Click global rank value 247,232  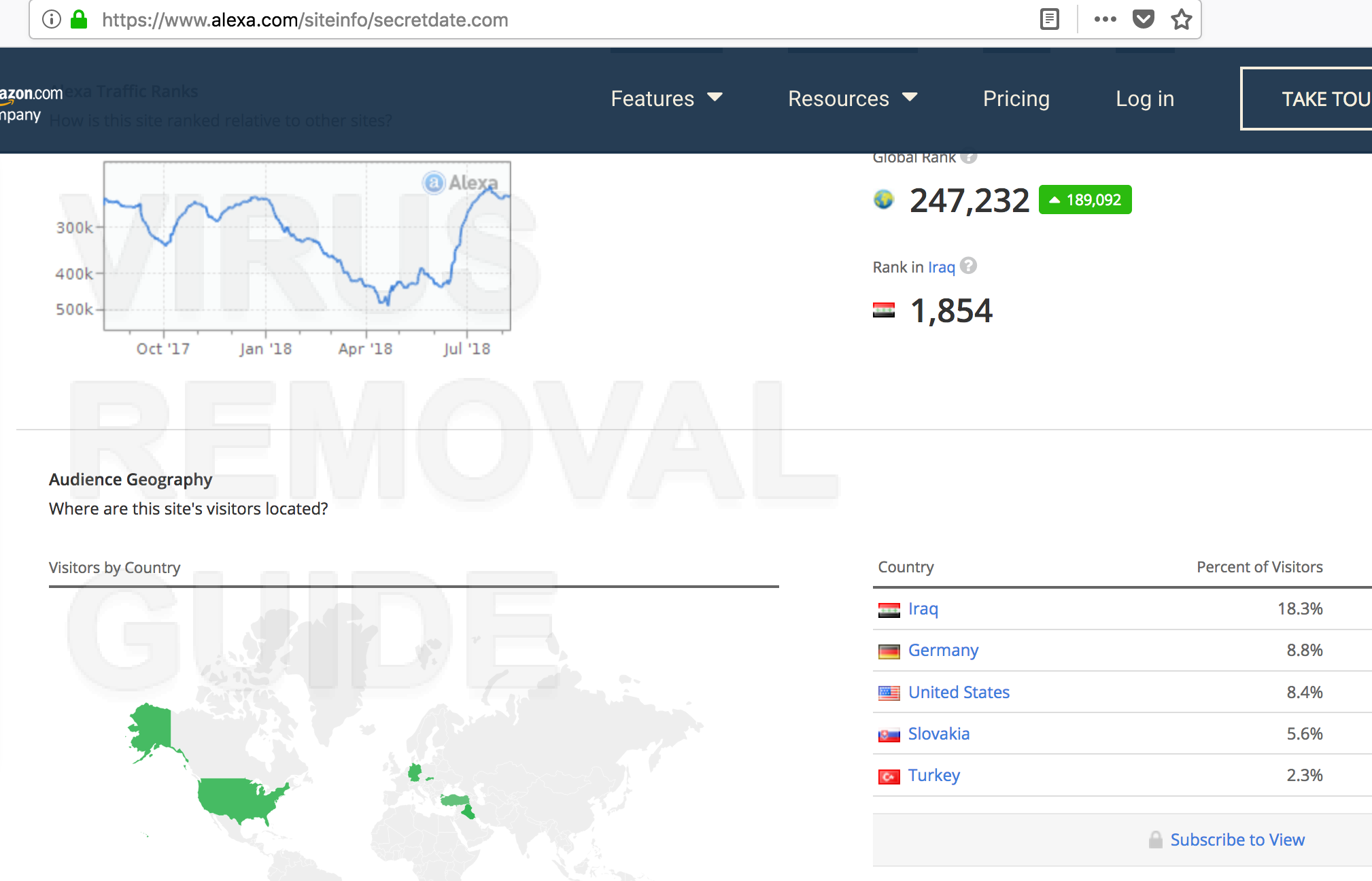(x=970, y=201)
